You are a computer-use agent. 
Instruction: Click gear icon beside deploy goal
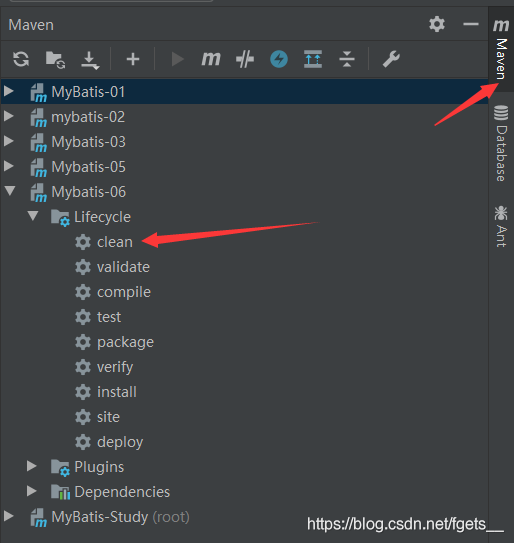click(83, 442)
